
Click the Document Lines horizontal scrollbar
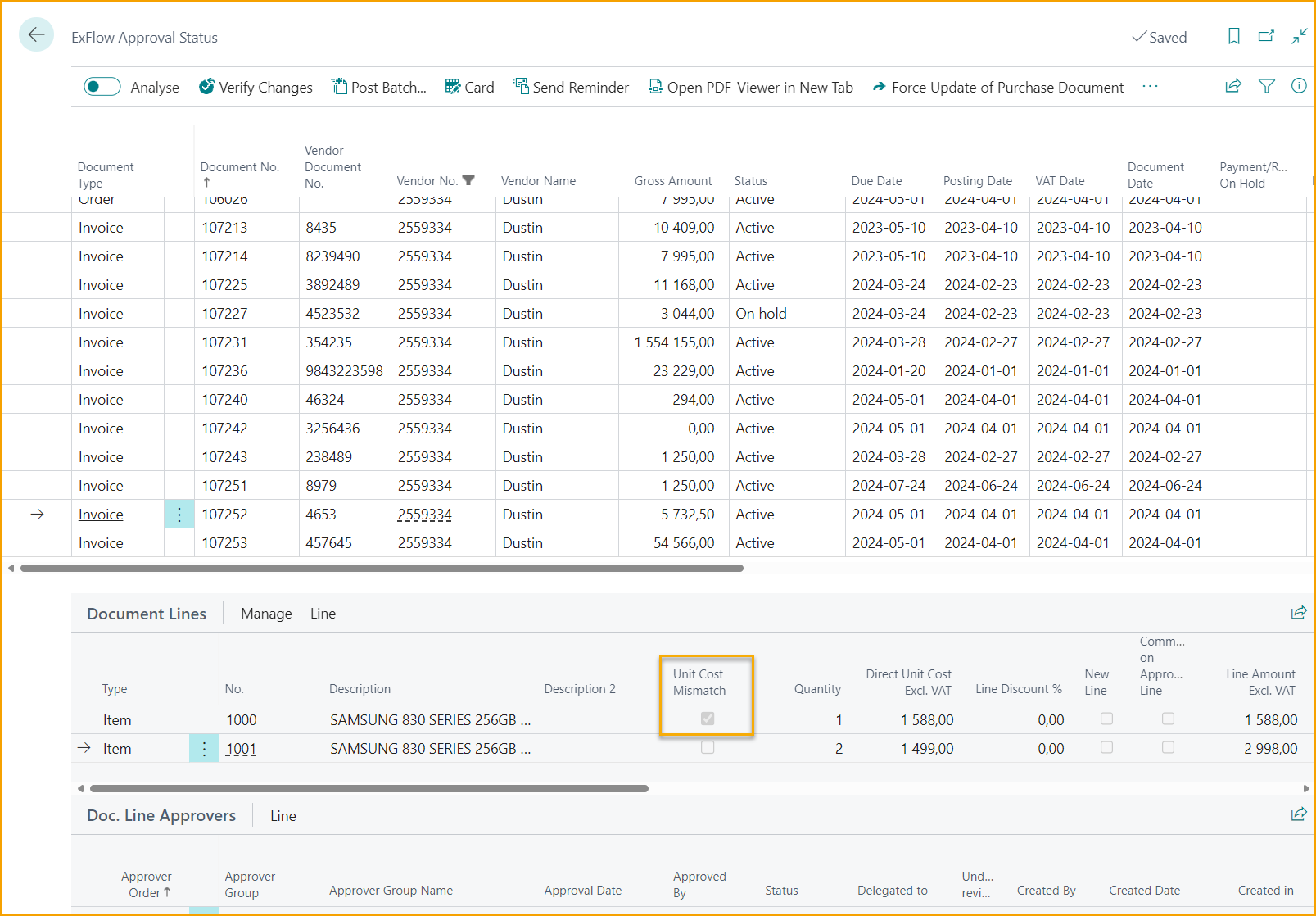click(369, 788)
